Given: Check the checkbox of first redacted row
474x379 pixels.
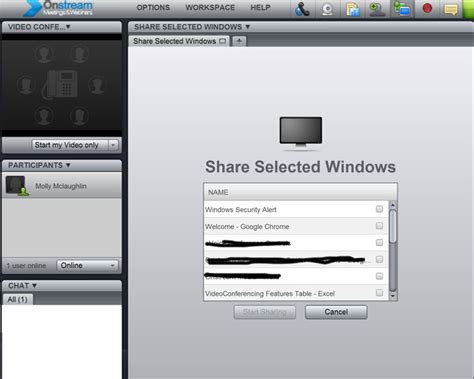Looking at the screenshot, I should 379,242.
